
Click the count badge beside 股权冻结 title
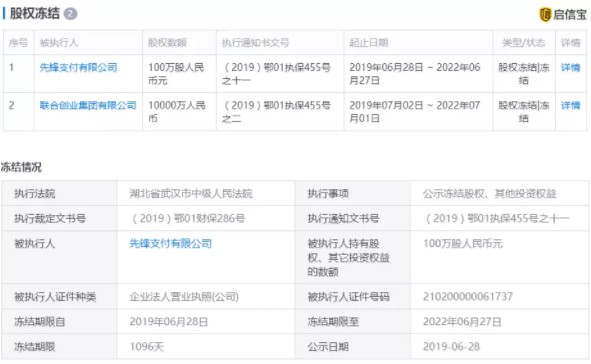point(70,14)
